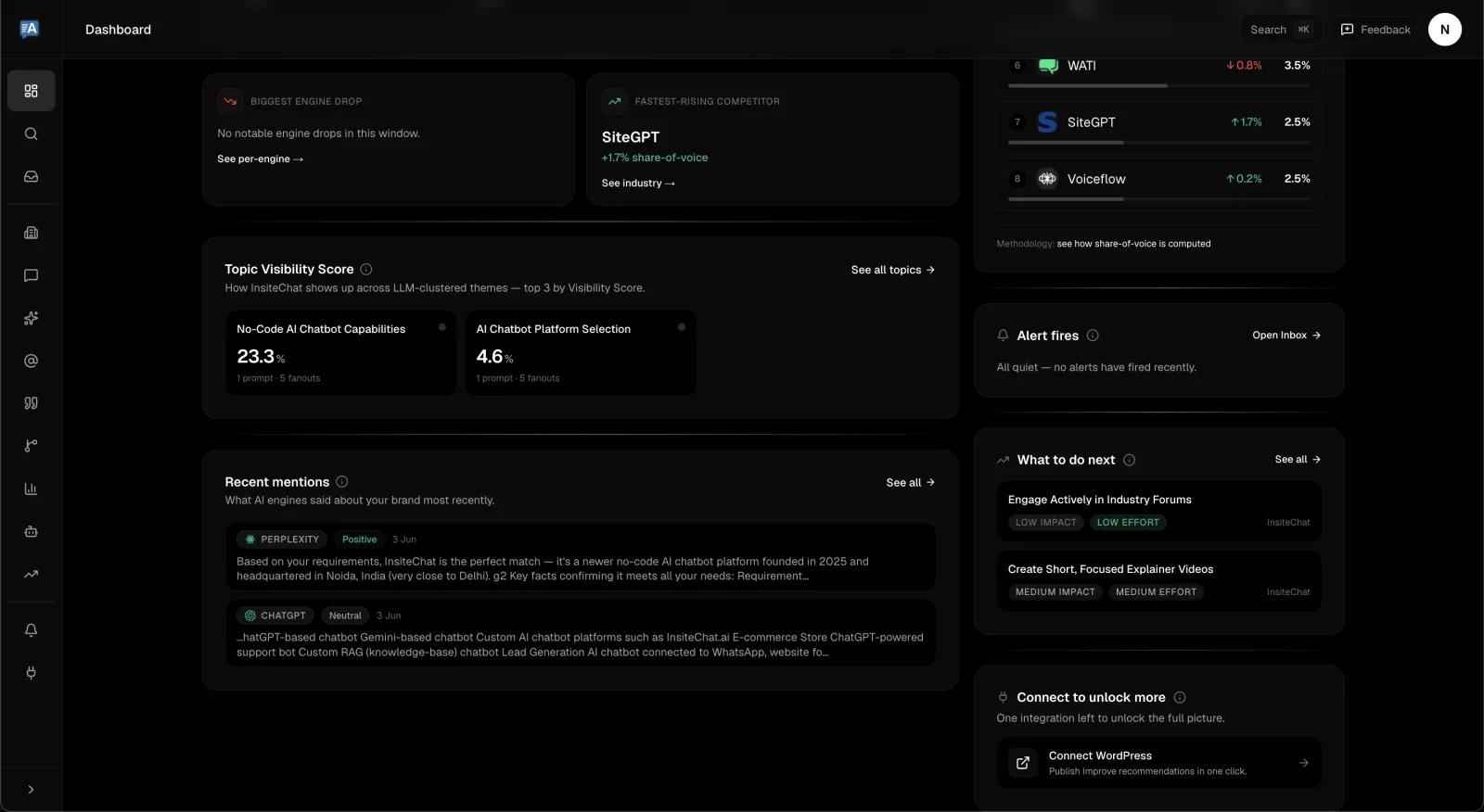Open the AI Chatbot Platform Selection card
This screenshot has height=812, width=1484.
581,353
